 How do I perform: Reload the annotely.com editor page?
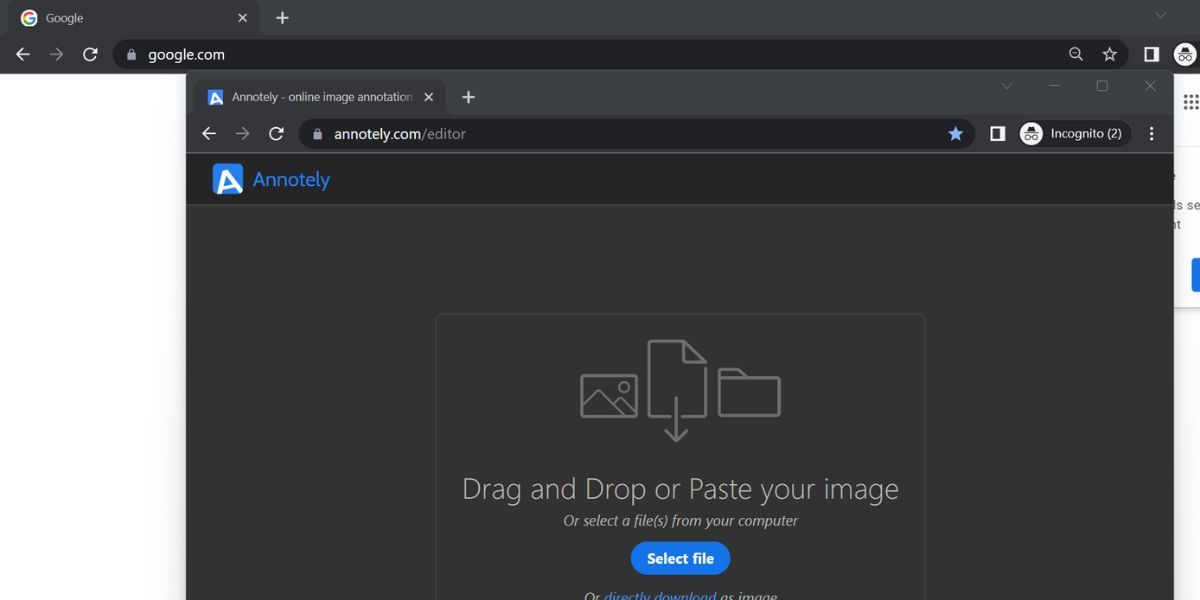(x=277, y=134)
